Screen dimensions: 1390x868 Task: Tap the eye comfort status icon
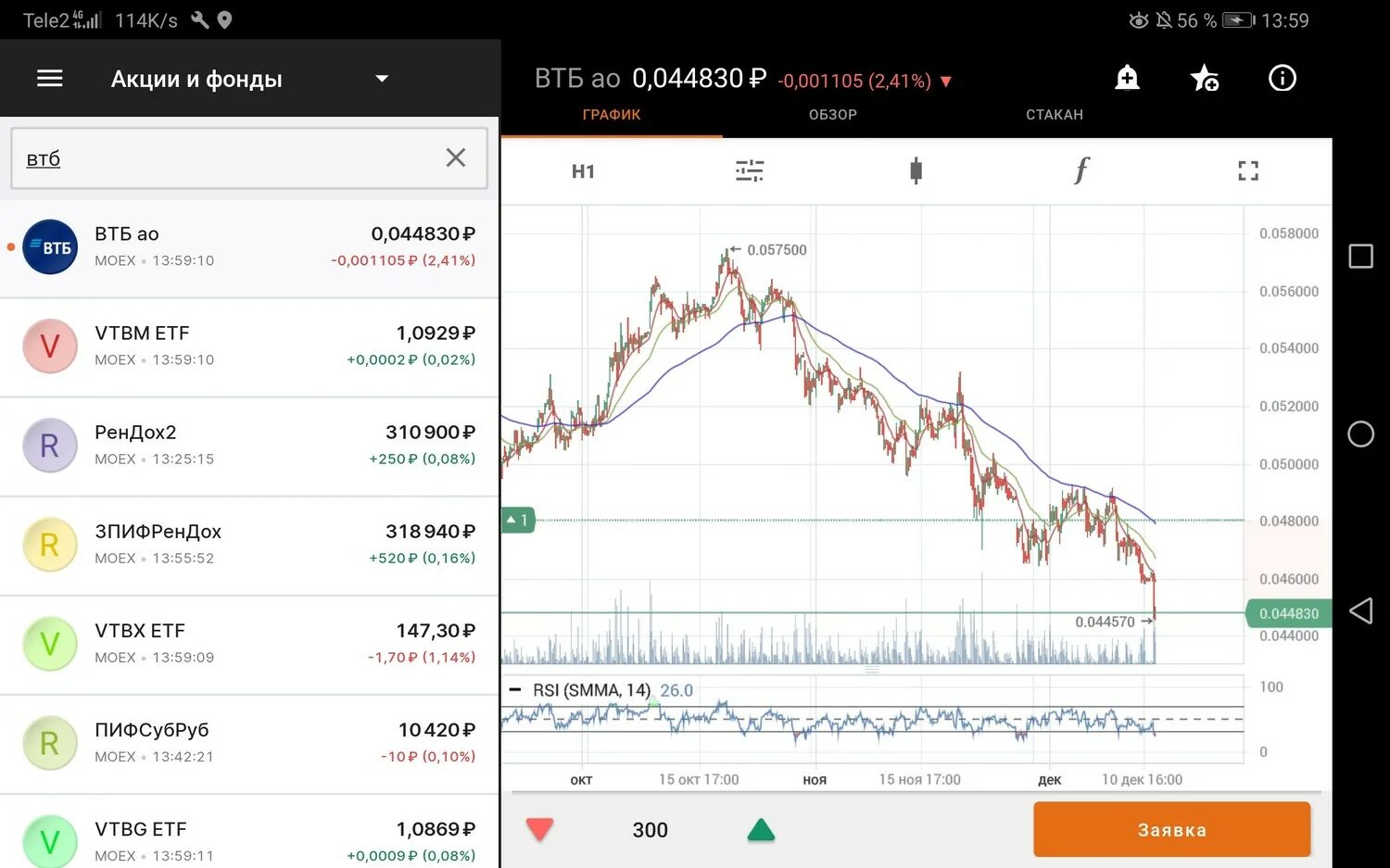(x=1139, y=20)
